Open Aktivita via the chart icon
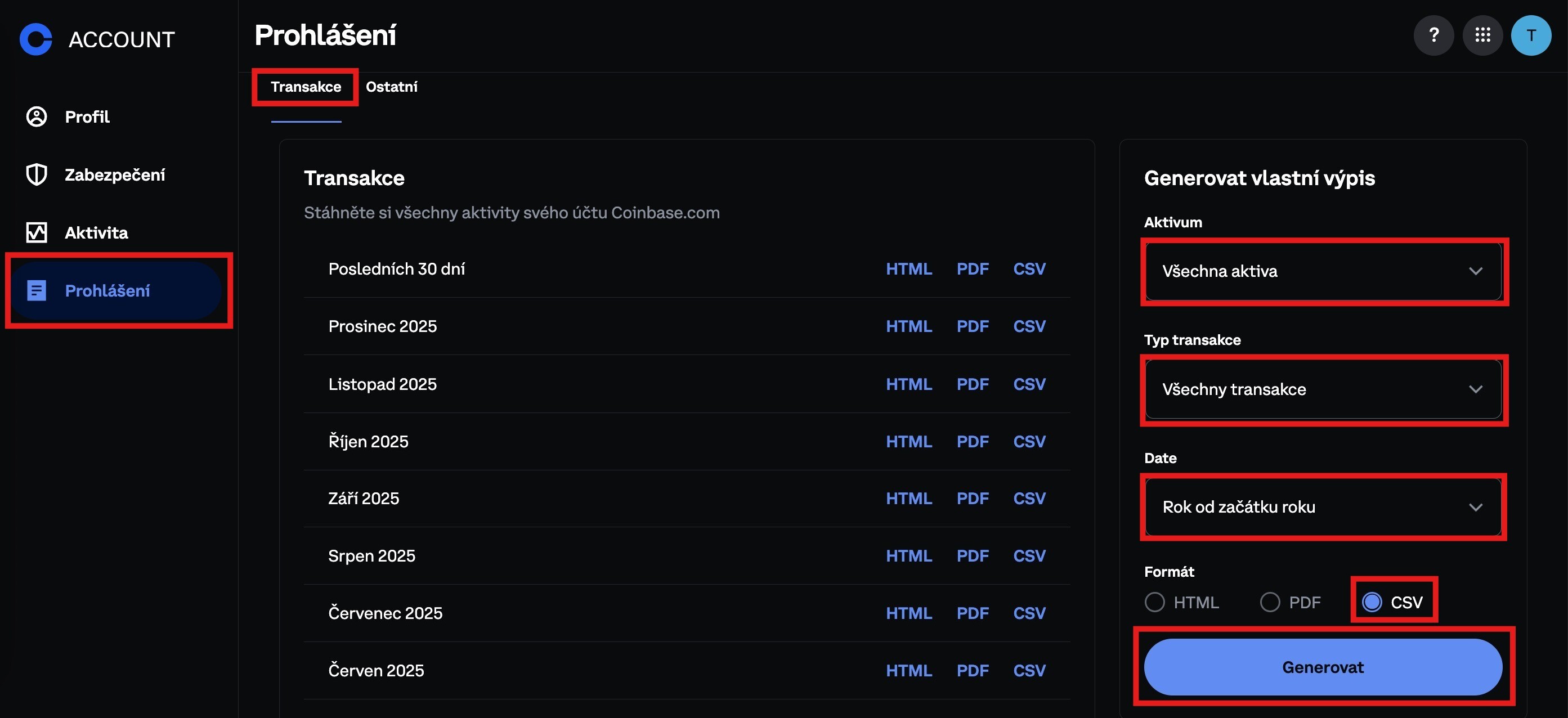 click(x=37, y=232)
